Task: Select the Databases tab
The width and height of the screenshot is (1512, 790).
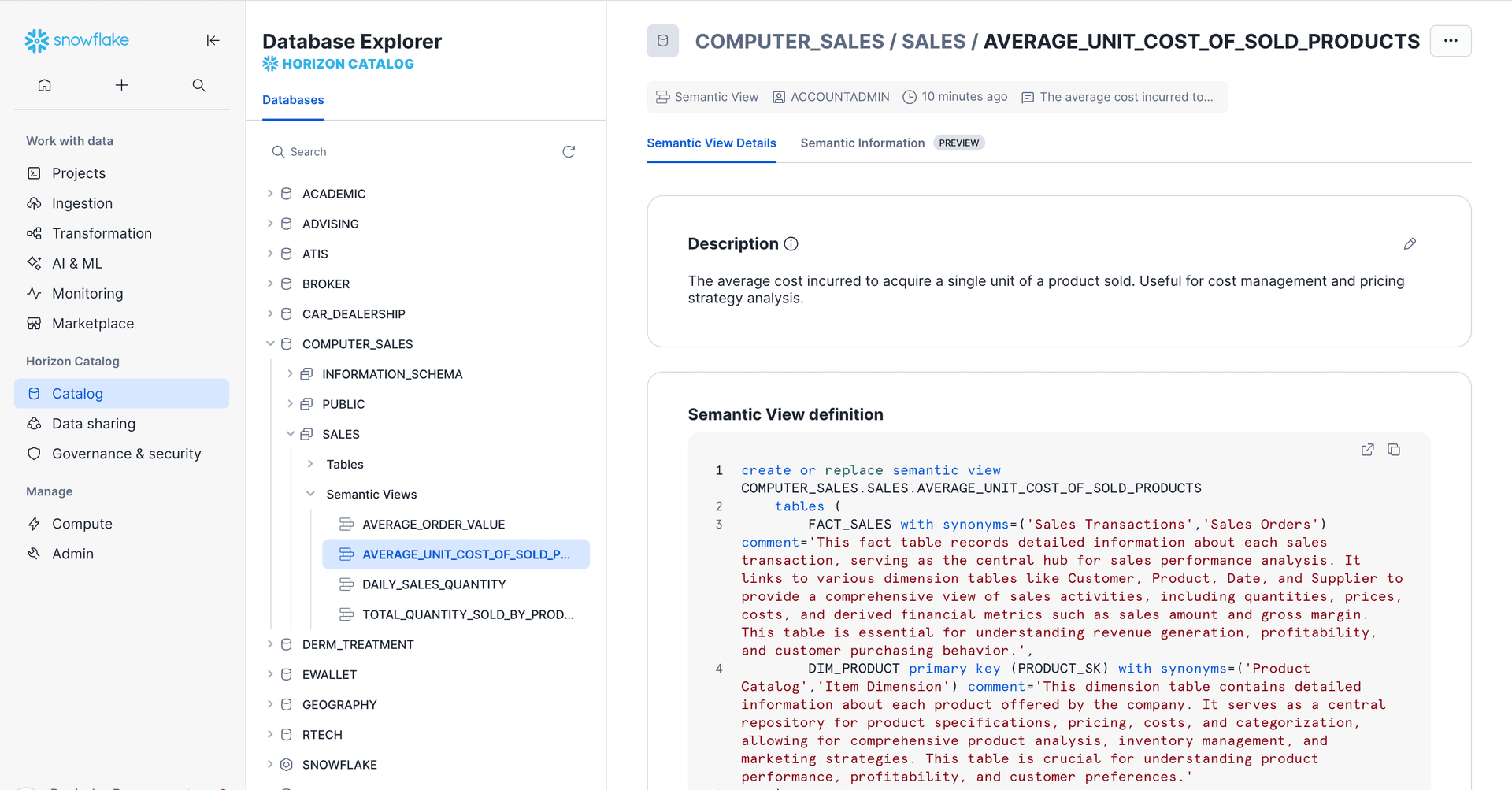Action: [293, 100]
